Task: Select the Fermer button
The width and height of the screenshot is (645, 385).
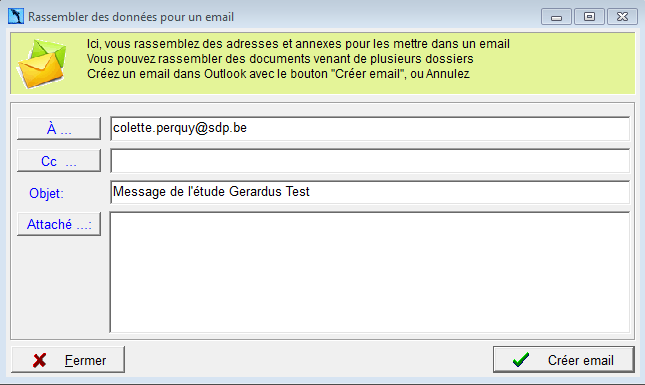Action: pos(68,360)
